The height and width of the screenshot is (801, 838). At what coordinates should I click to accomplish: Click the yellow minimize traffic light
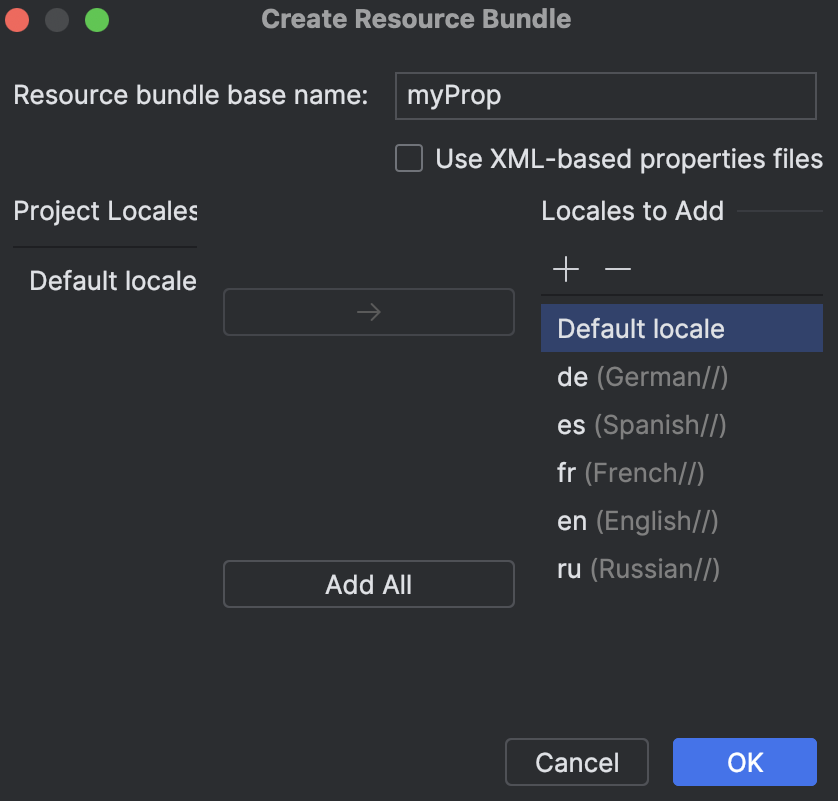click(56, 19)
